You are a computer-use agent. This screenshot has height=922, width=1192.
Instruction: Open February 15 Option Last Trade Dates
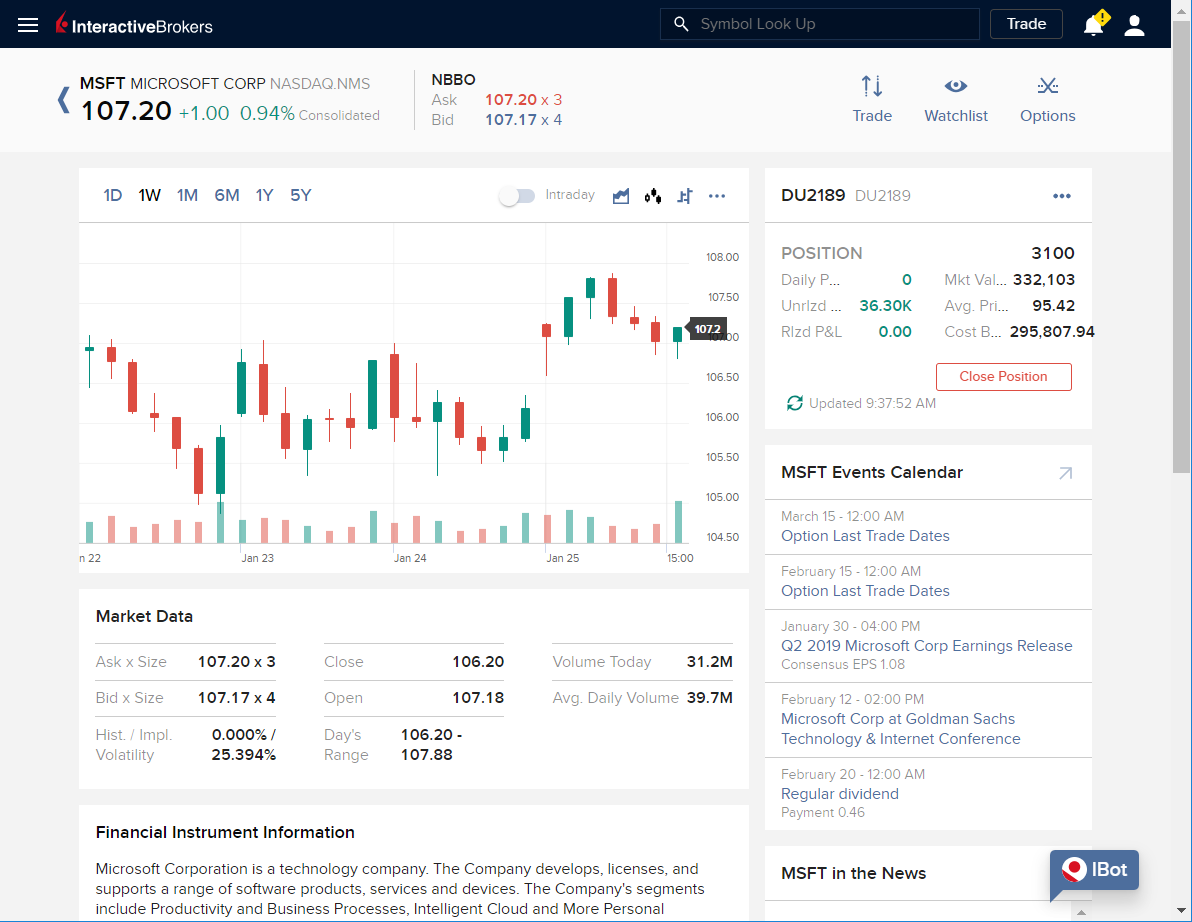click(865, 591)
